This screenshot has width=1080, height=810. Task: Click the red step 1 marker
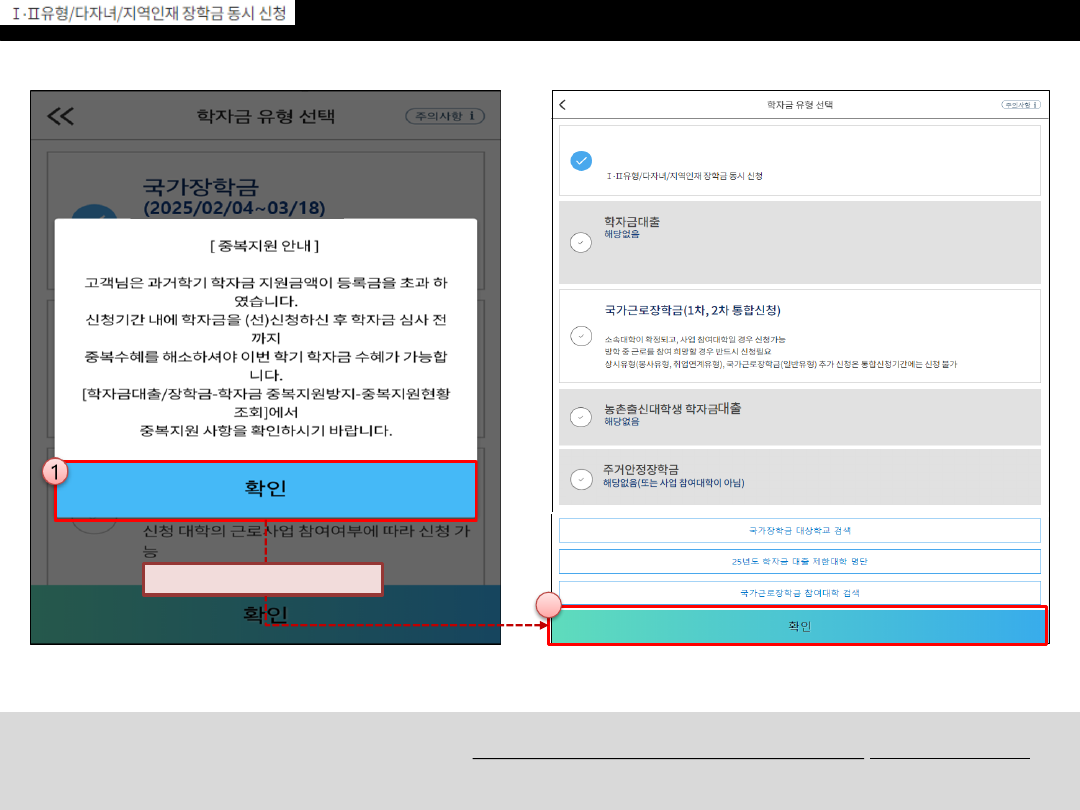(59, 472)
